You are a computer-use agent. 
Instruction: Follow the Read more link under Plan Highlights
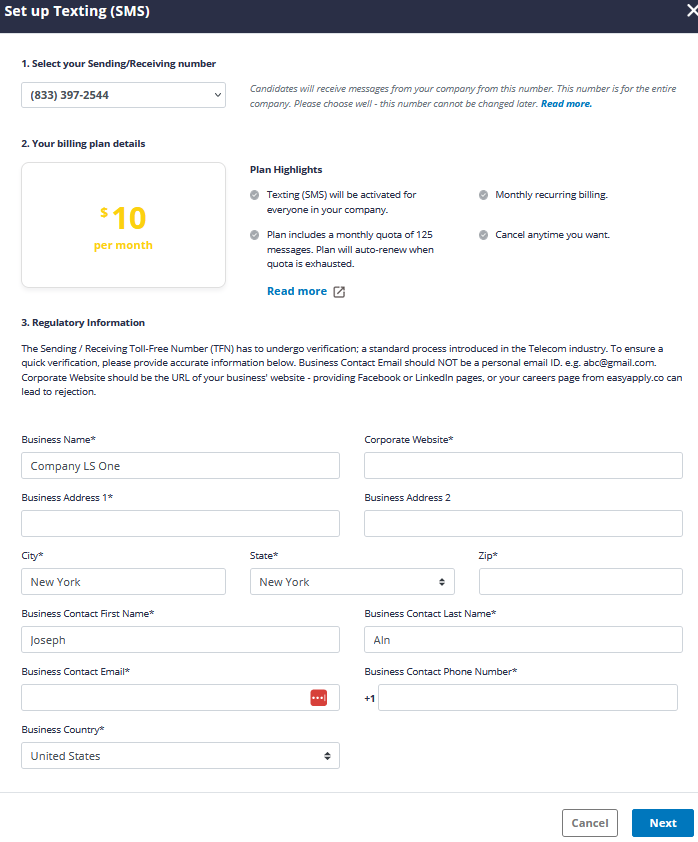297,291
